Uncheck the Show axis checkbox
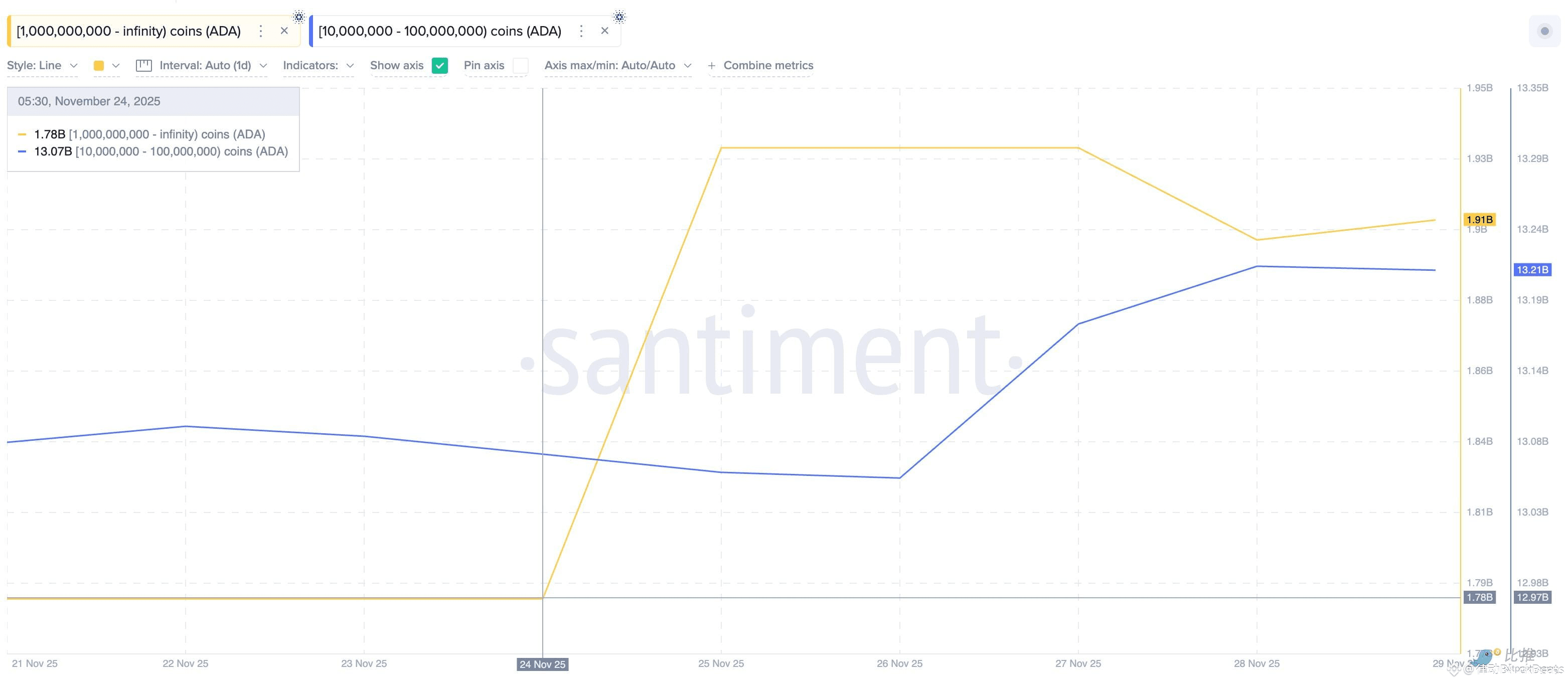This screenshot has height=682, width=1568. (439, 66)
